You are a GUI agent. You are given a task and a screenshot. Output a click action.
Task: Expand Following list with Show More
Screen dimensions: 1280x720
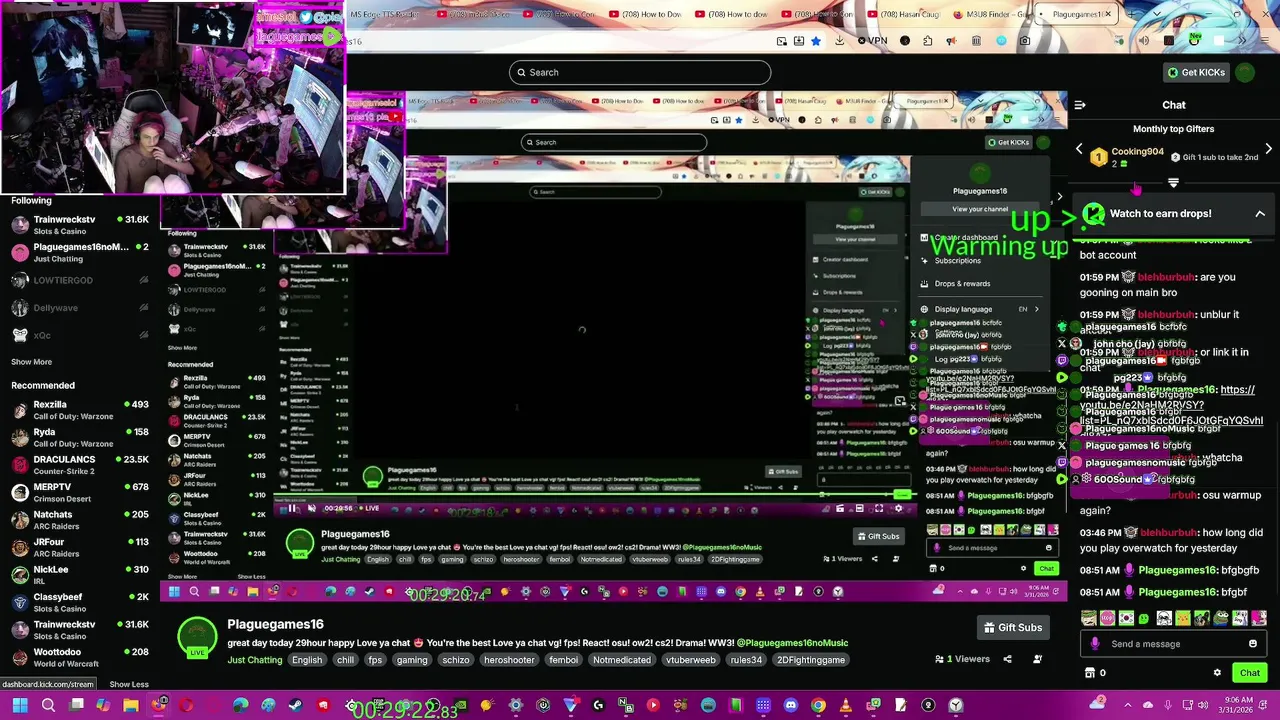coord(31,362)
